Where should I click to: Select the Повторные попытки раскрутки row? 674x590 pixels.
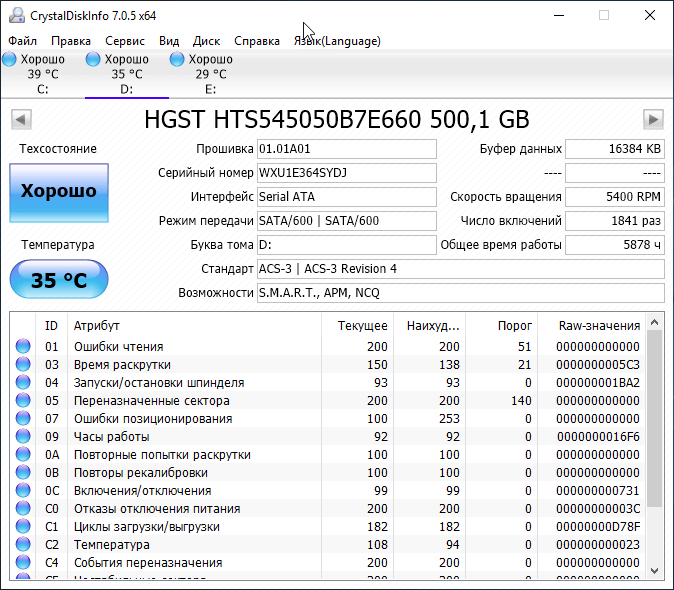point(328,455)
